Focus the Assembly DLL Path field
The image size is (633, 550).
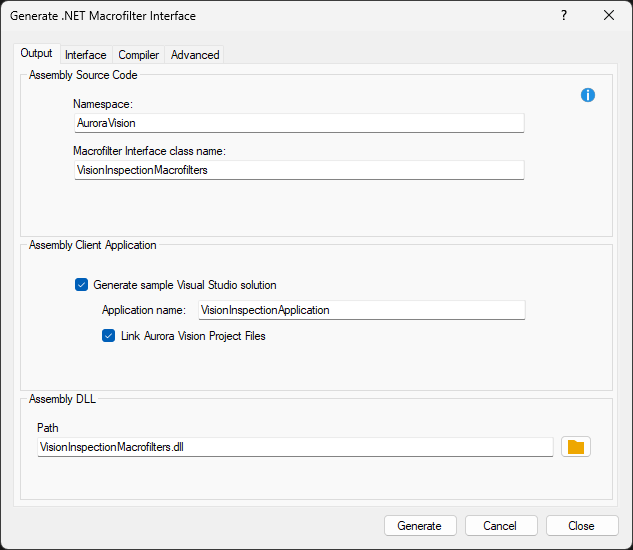tap(294, 448)
